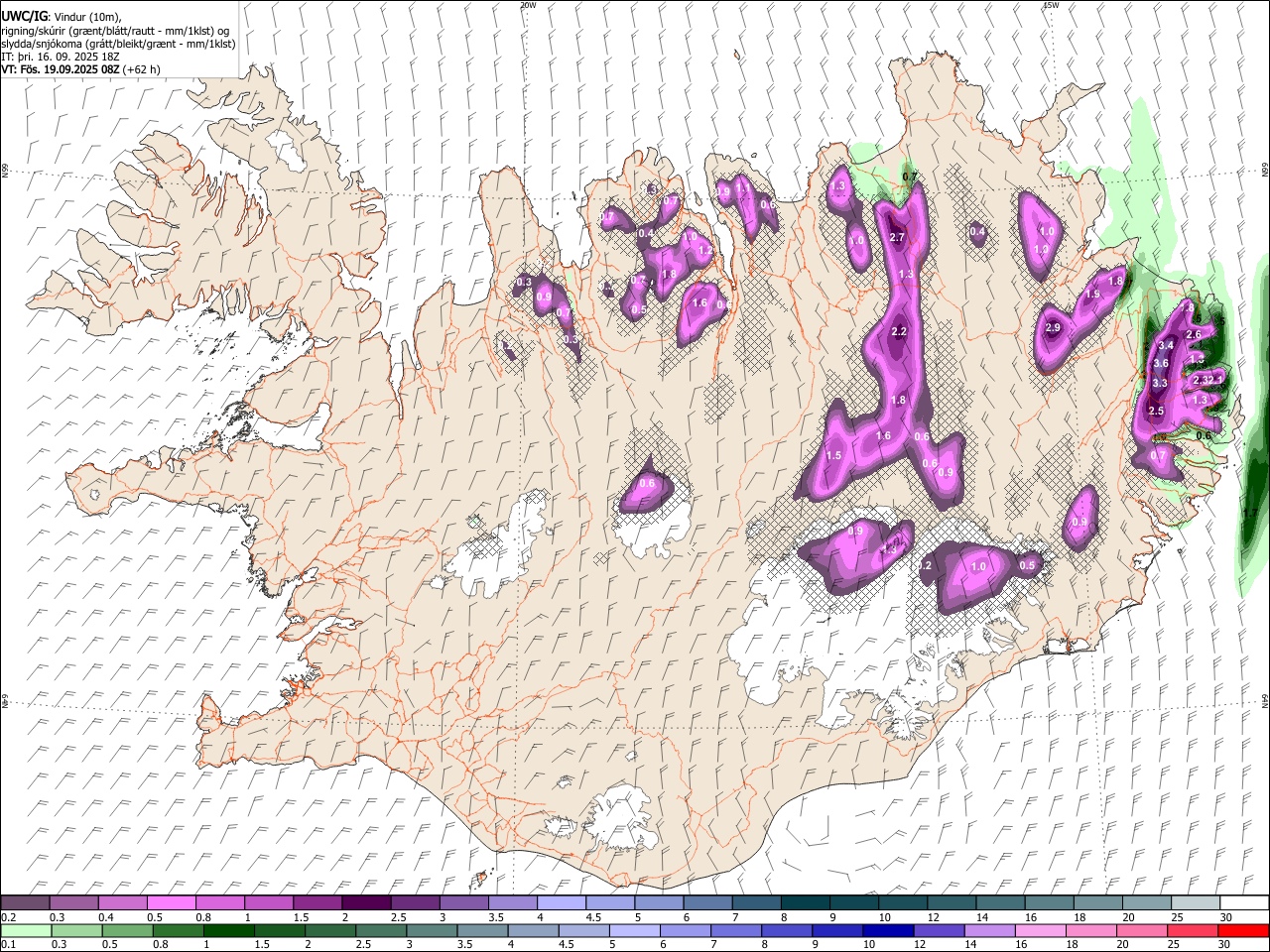Click the 3.6 precipitation value in the east

click(x=1161, y=364)
